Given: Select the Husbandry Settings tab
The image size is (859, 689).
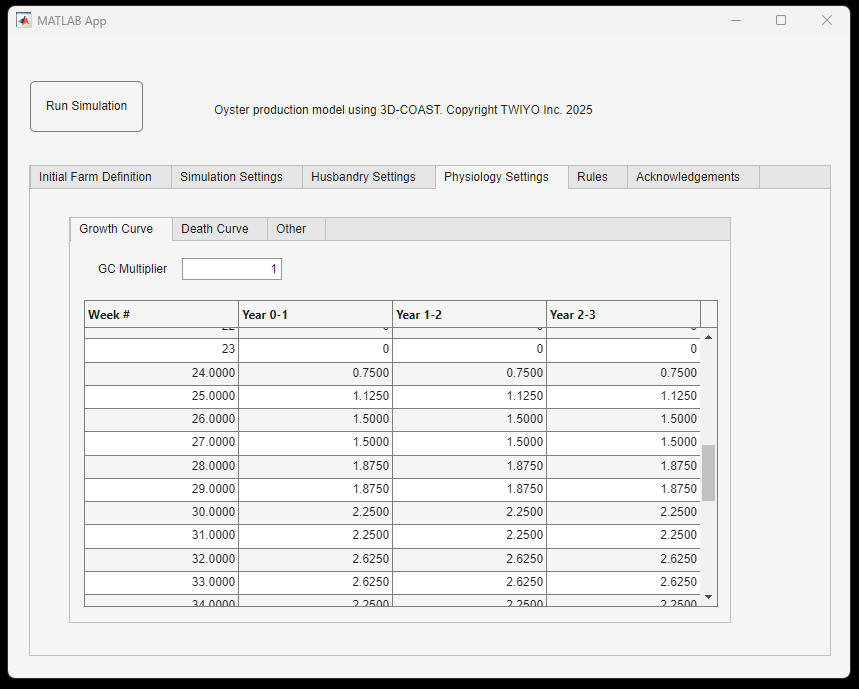Looking at the screenshot, I should [363, 177].
